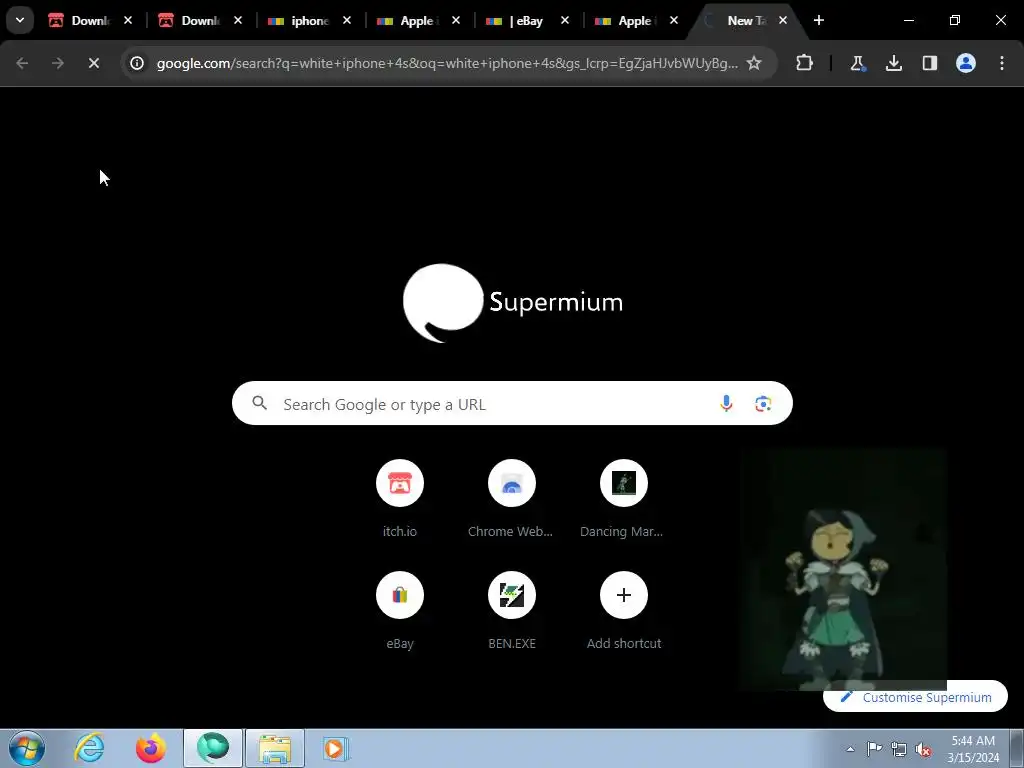This screenshot has height=768, width=1024.
Task: Switch to the second Download tab
Action: pyautogui.click(x=200, y=21)
